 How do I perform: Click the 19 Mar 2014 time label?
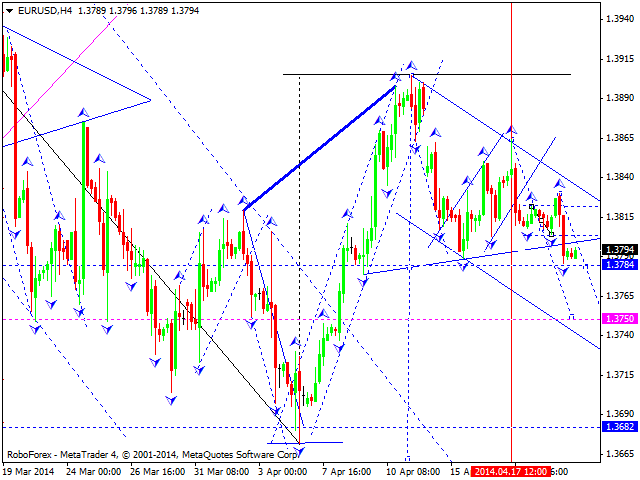[29, 471]
